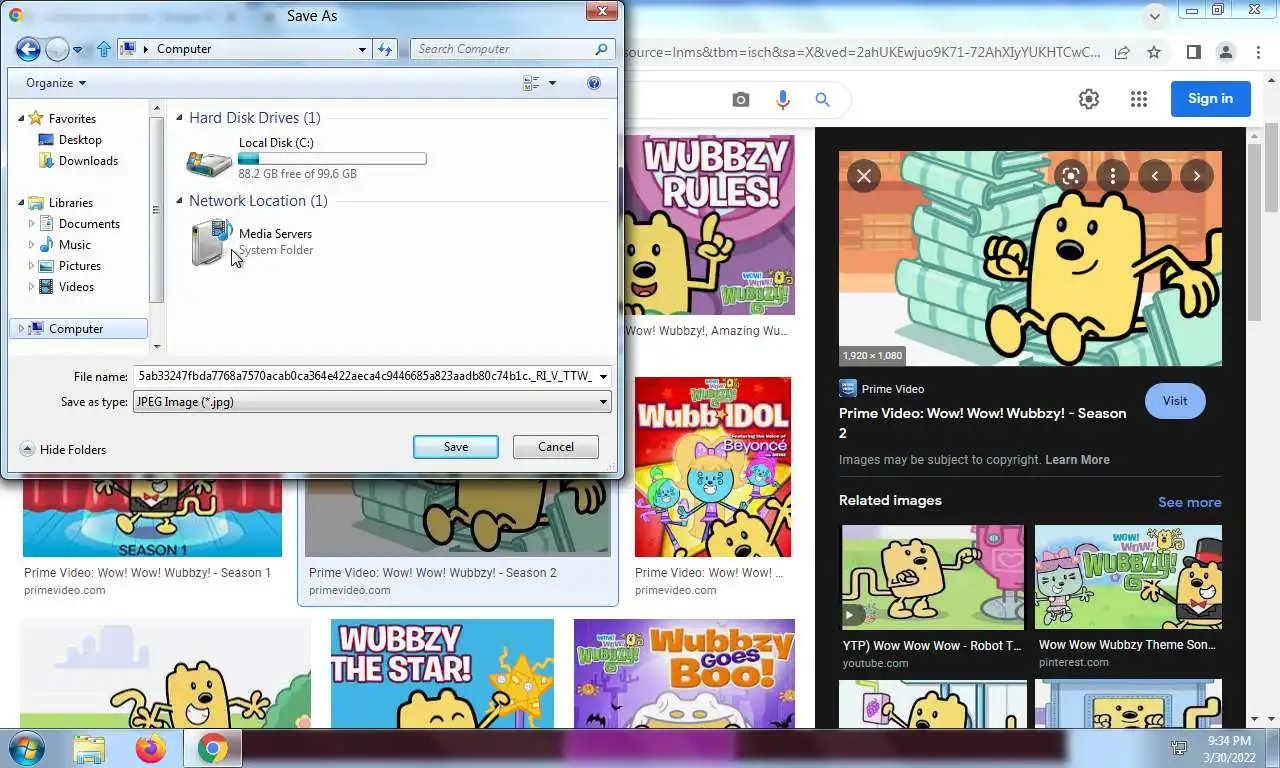Launch Firefox from taskbar
The height and width of the screenshot is (768, 1280).
point(151,748)
